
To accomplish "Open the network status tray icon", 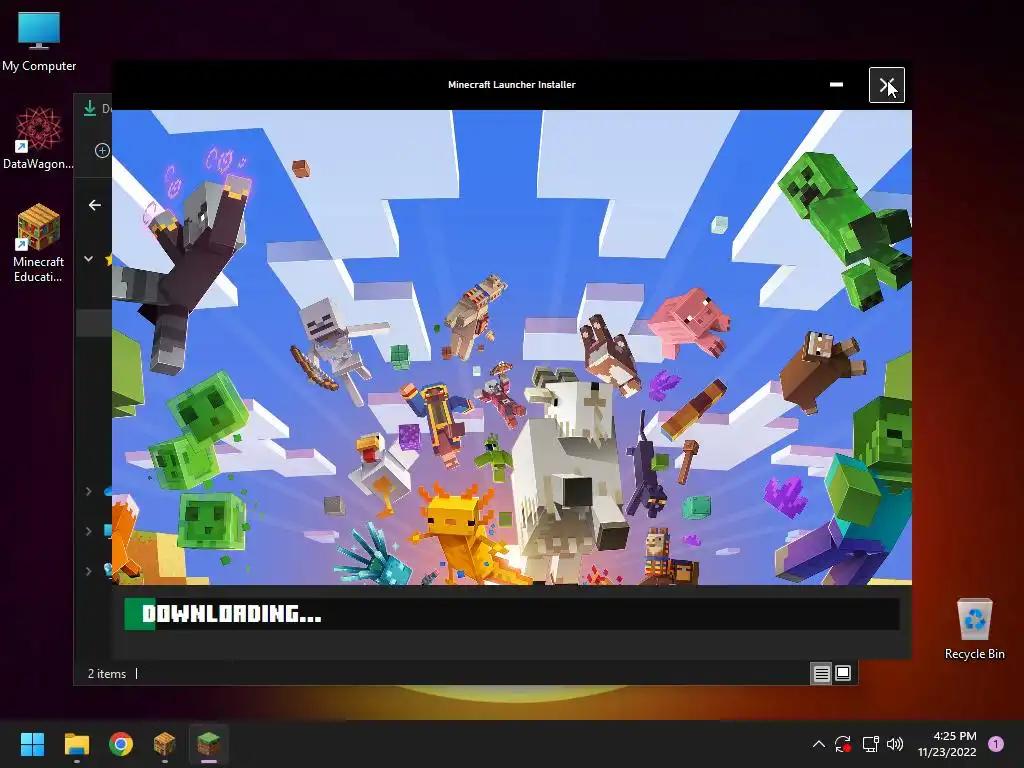I will click(x=870, y=744).
